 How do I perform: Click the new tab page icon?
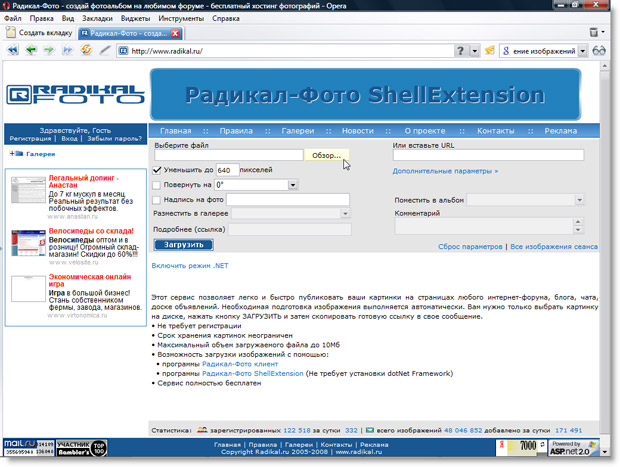pos(11,32)
